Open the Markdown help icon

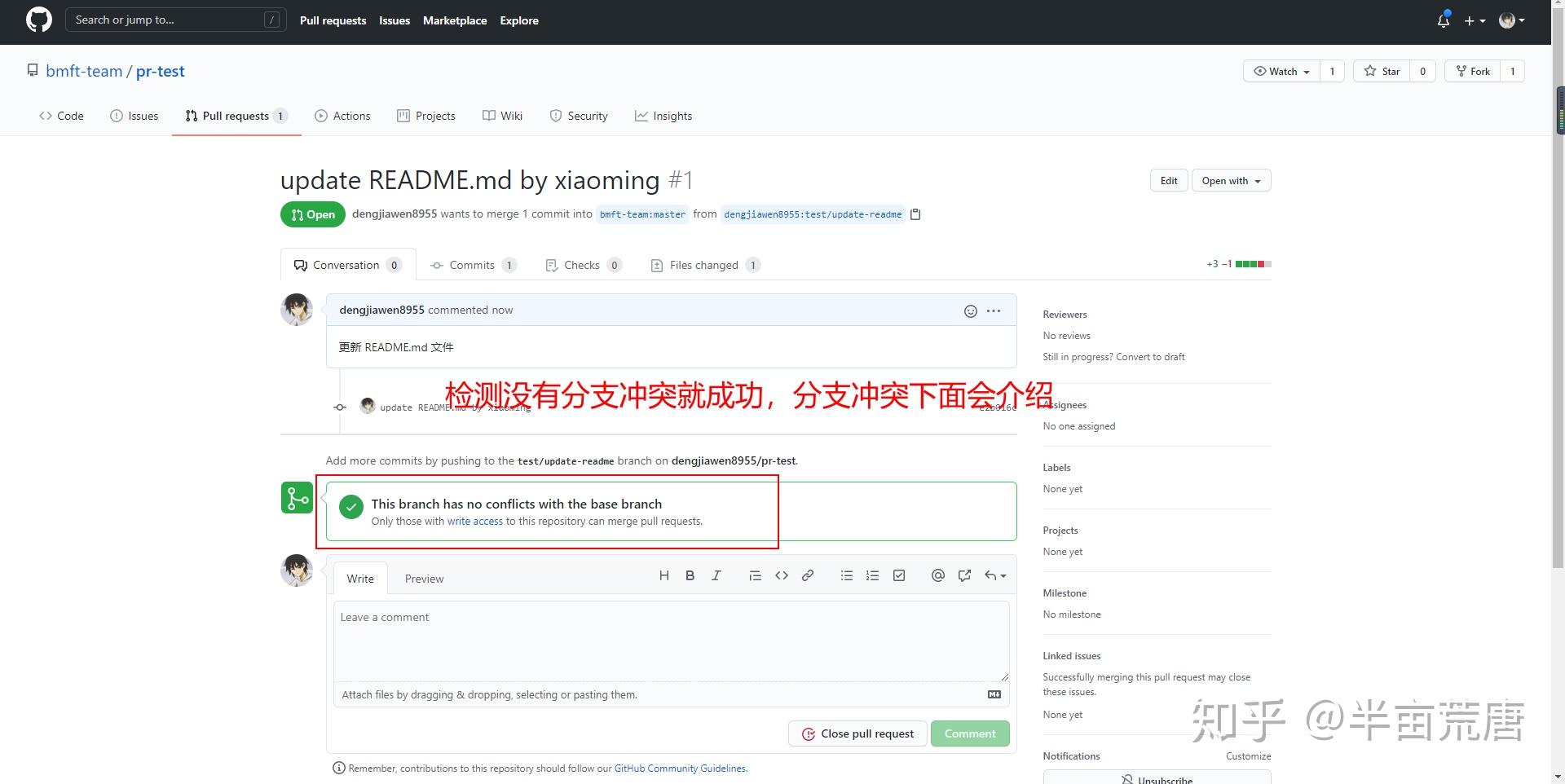click(x=994, y=694)
